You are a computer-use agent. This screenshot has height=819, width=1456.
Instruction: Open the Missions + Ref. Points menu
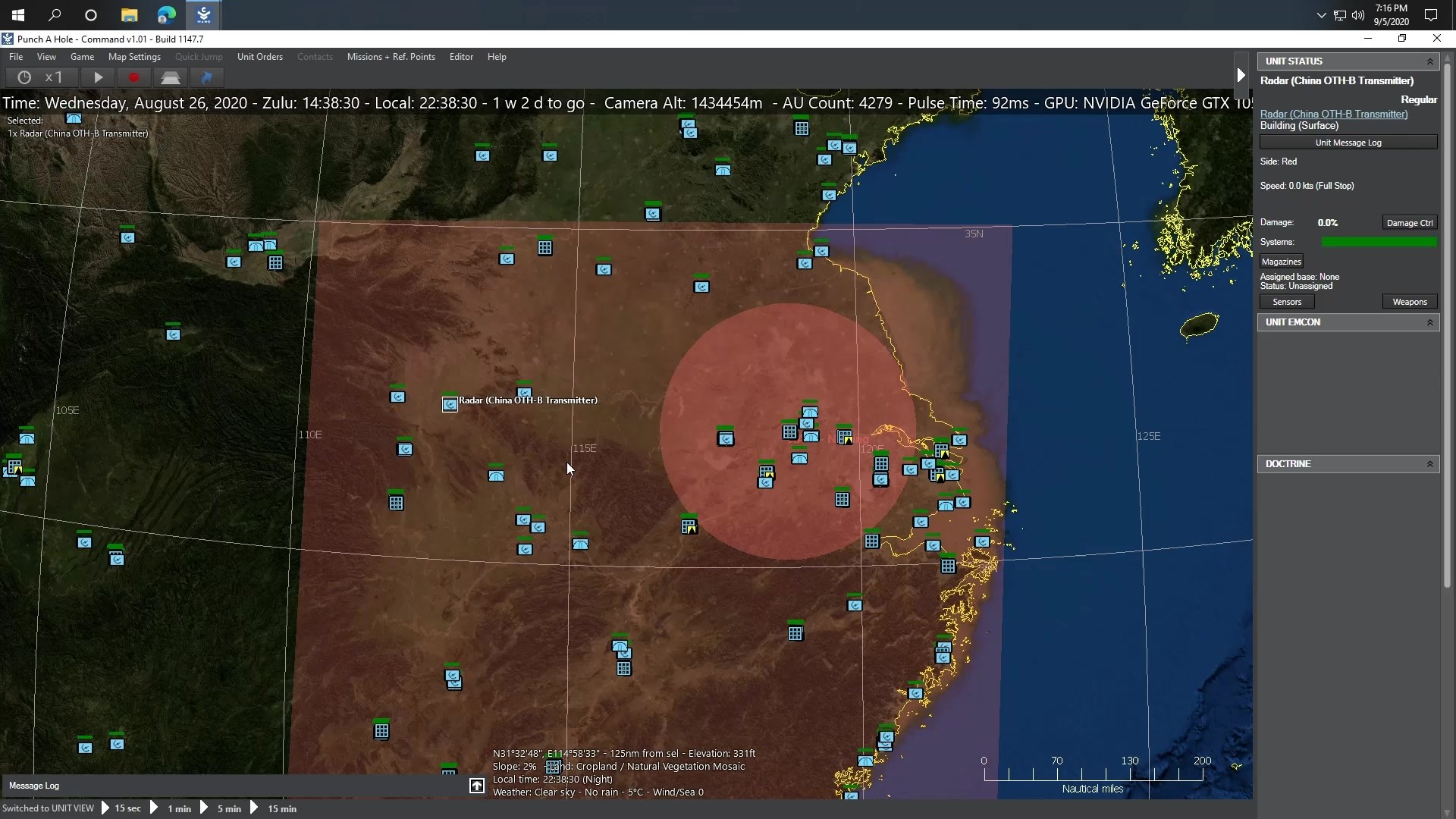[391, 57]
